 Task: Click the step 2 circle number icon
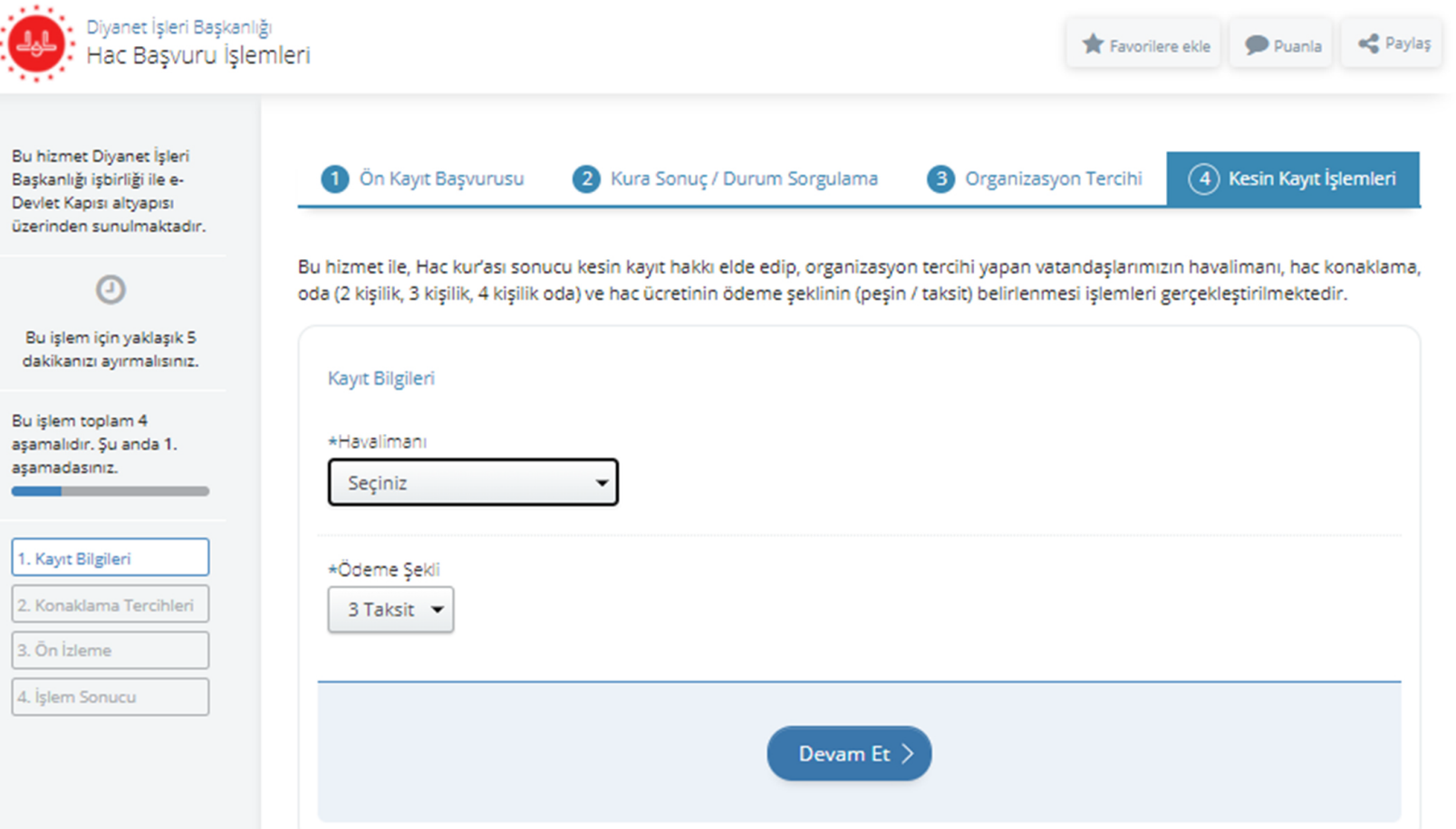[x=586, y=178]
